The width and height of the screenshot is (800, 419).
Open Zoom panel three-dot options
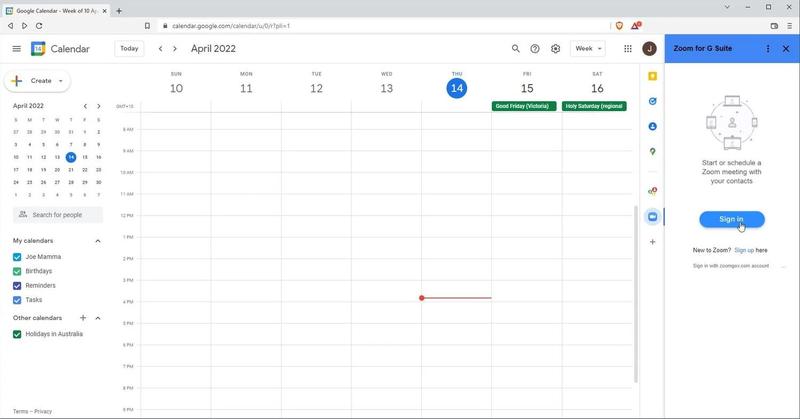coord(768,48)
